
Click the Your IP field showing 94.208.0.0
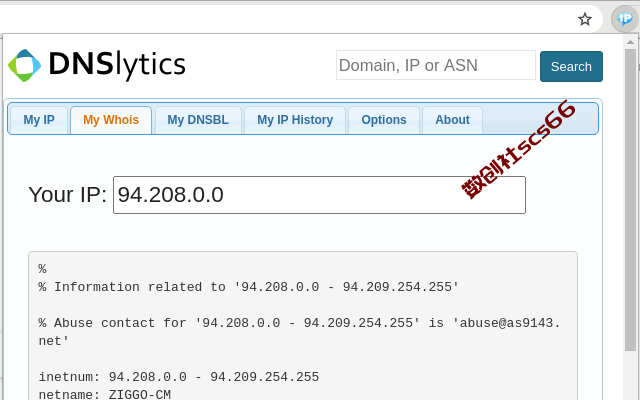tap(319, 195)
